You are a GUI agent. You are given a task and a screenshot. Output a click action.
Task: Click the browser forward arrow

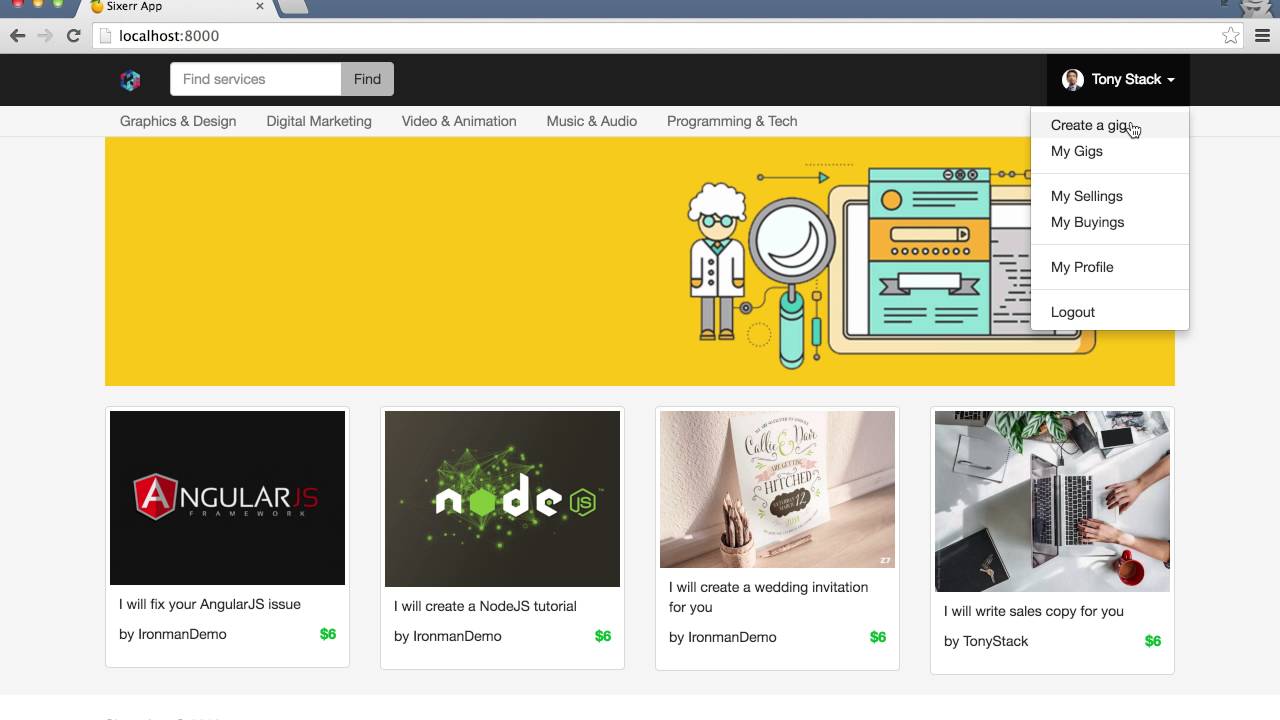[45, 36]
